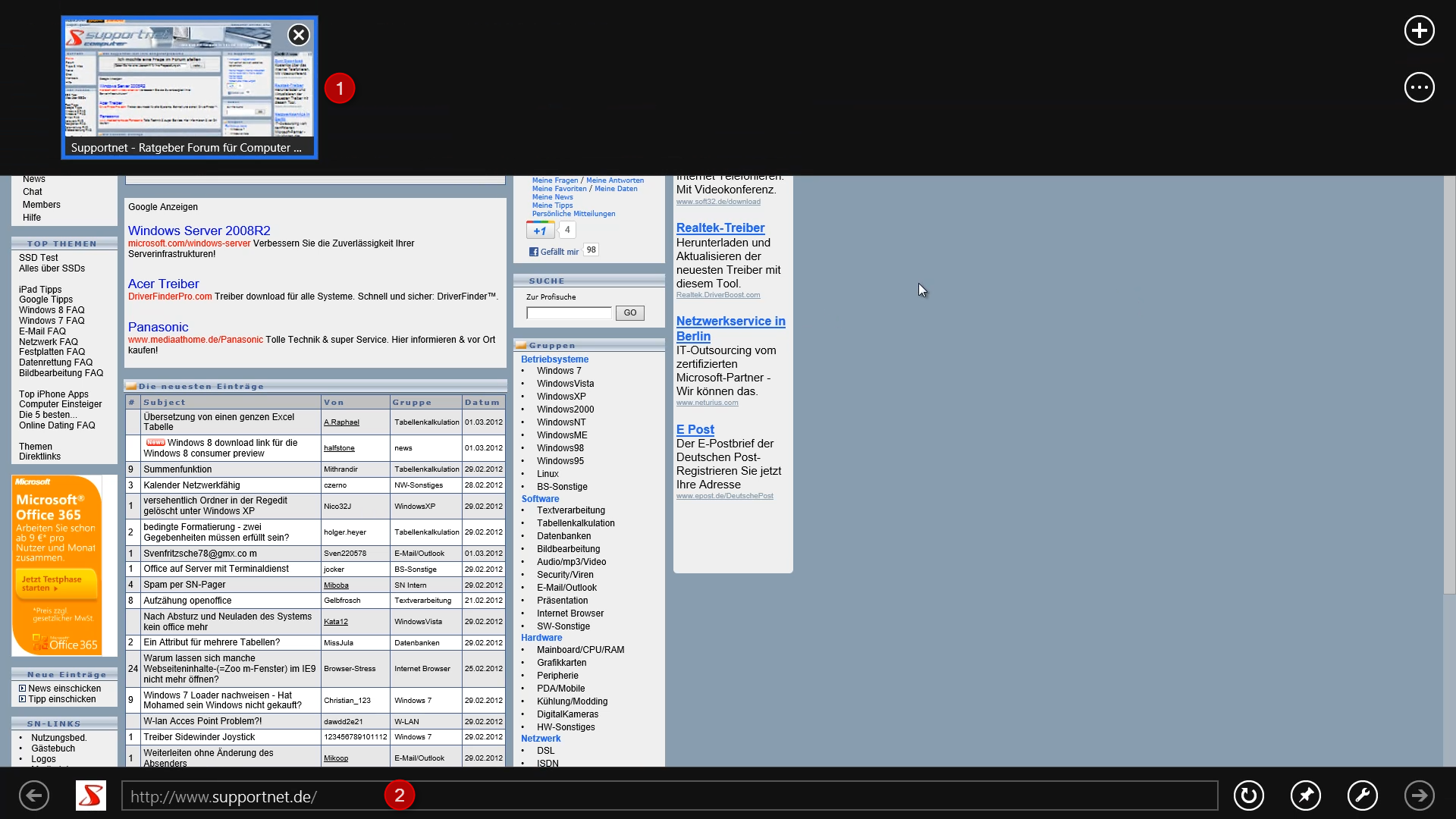Open the Panasonic ad link

click(158, 327)
